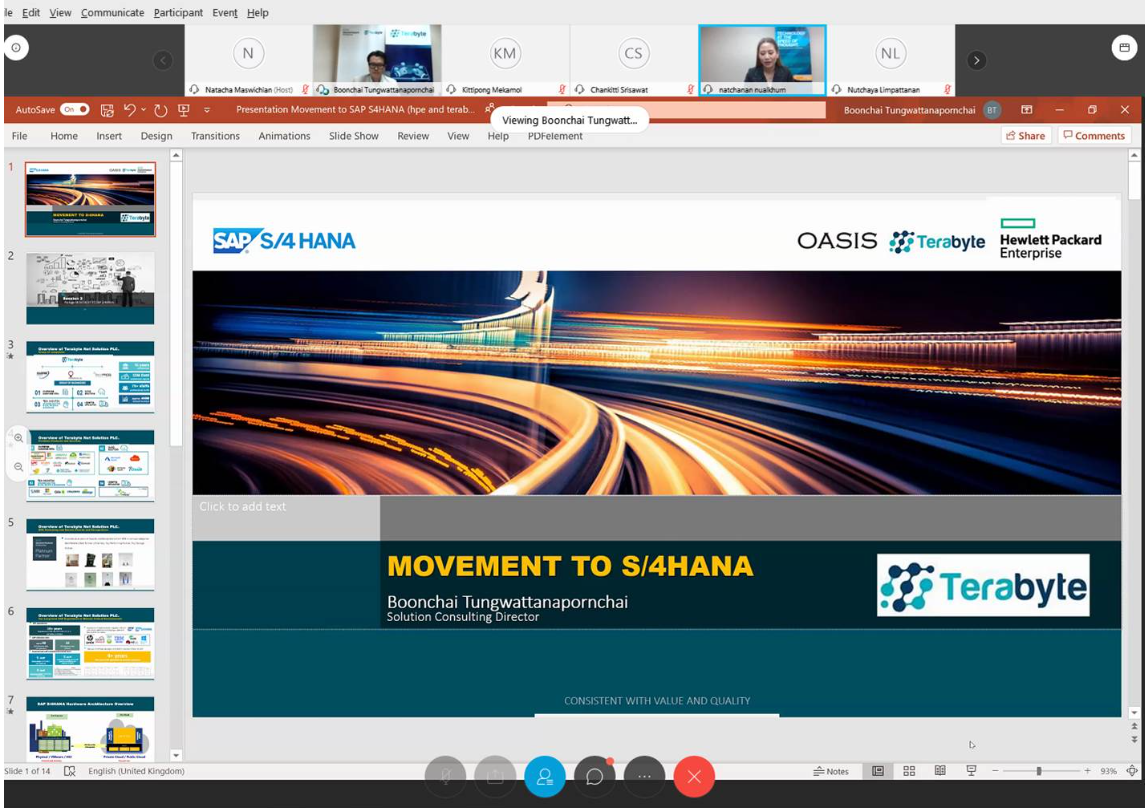This screenshot has width=1145, height=808.
Task: Open the PowerPoint View ribbon tab
Action: pos(458,136)
